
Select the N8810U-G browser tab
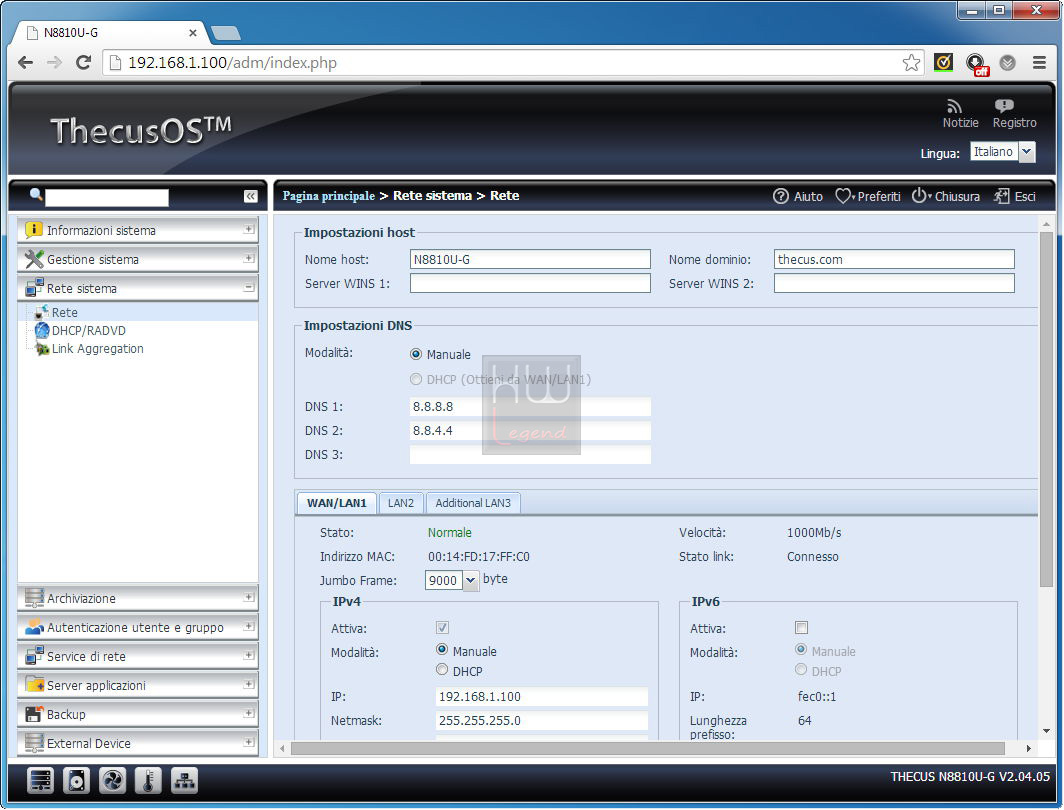(109, 33)
